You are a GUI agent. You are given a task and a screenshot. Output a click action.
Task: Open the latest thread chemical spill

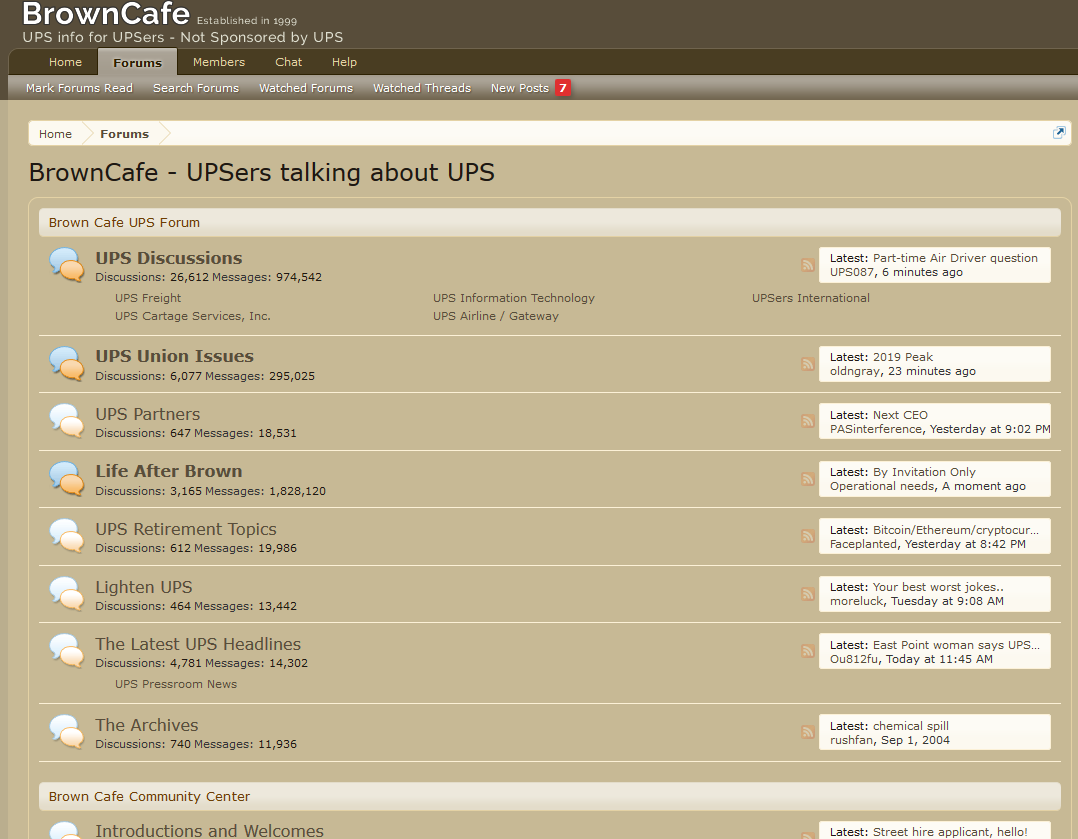click(x=910, y=726)
